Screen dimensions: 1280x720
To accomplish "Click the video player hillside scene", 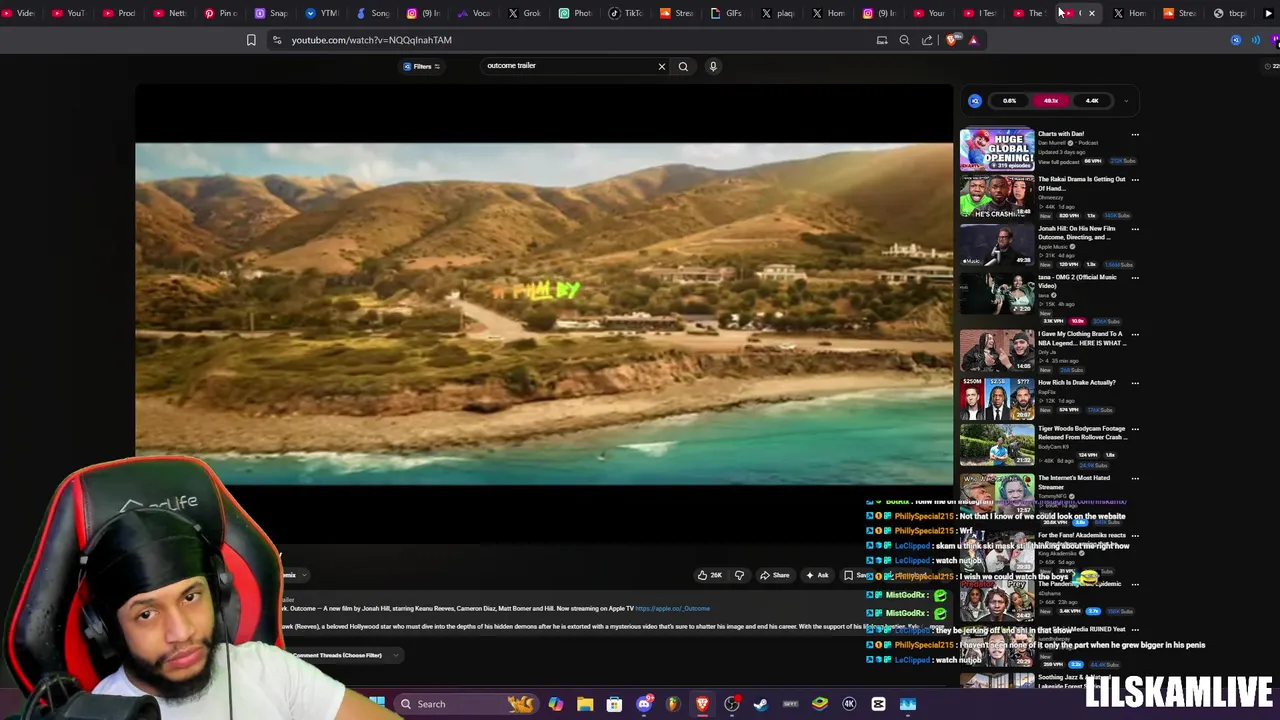I will pyautogui.click(x=544, y=314).
